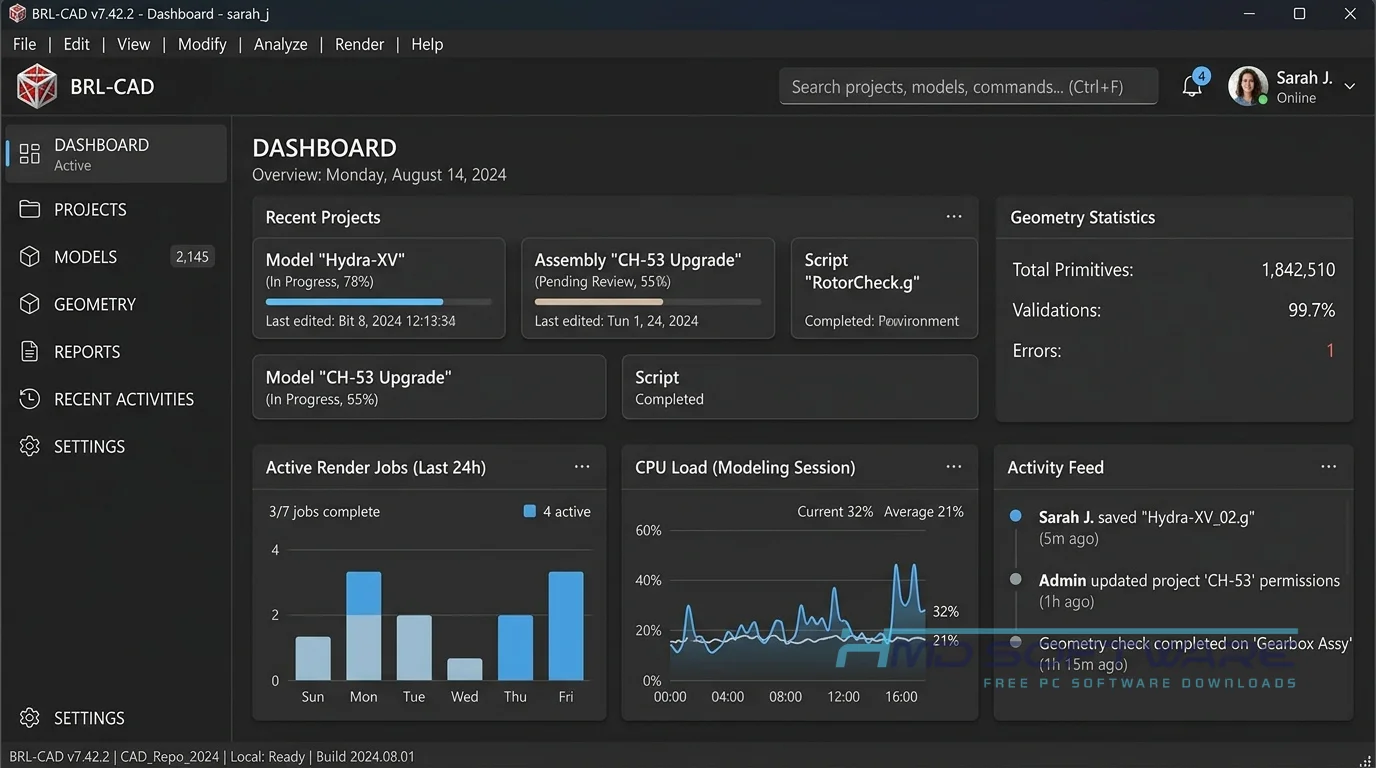Click the Dashboard grid icon in sidebar

[30, 153]
